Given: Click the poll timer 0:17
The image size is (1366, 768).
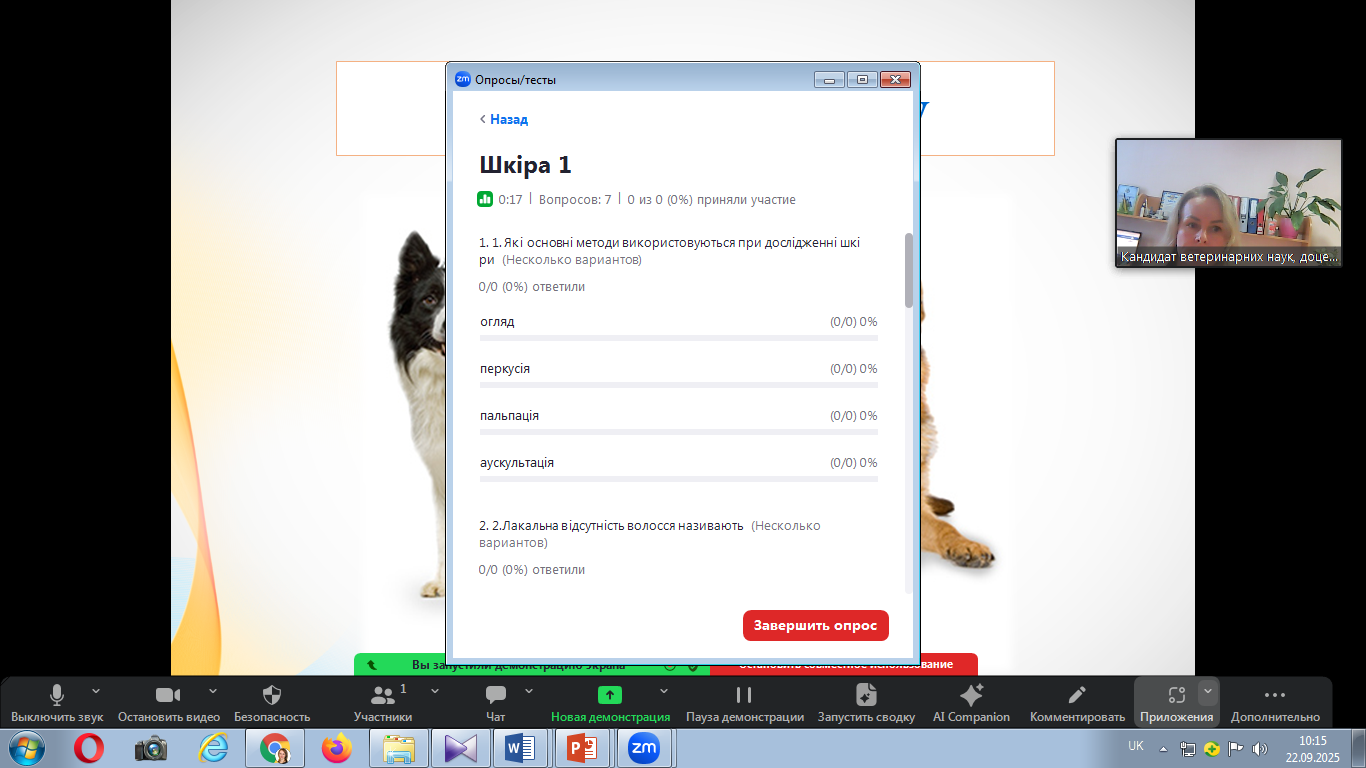Looking at the screenshot, I should (511, 199).
